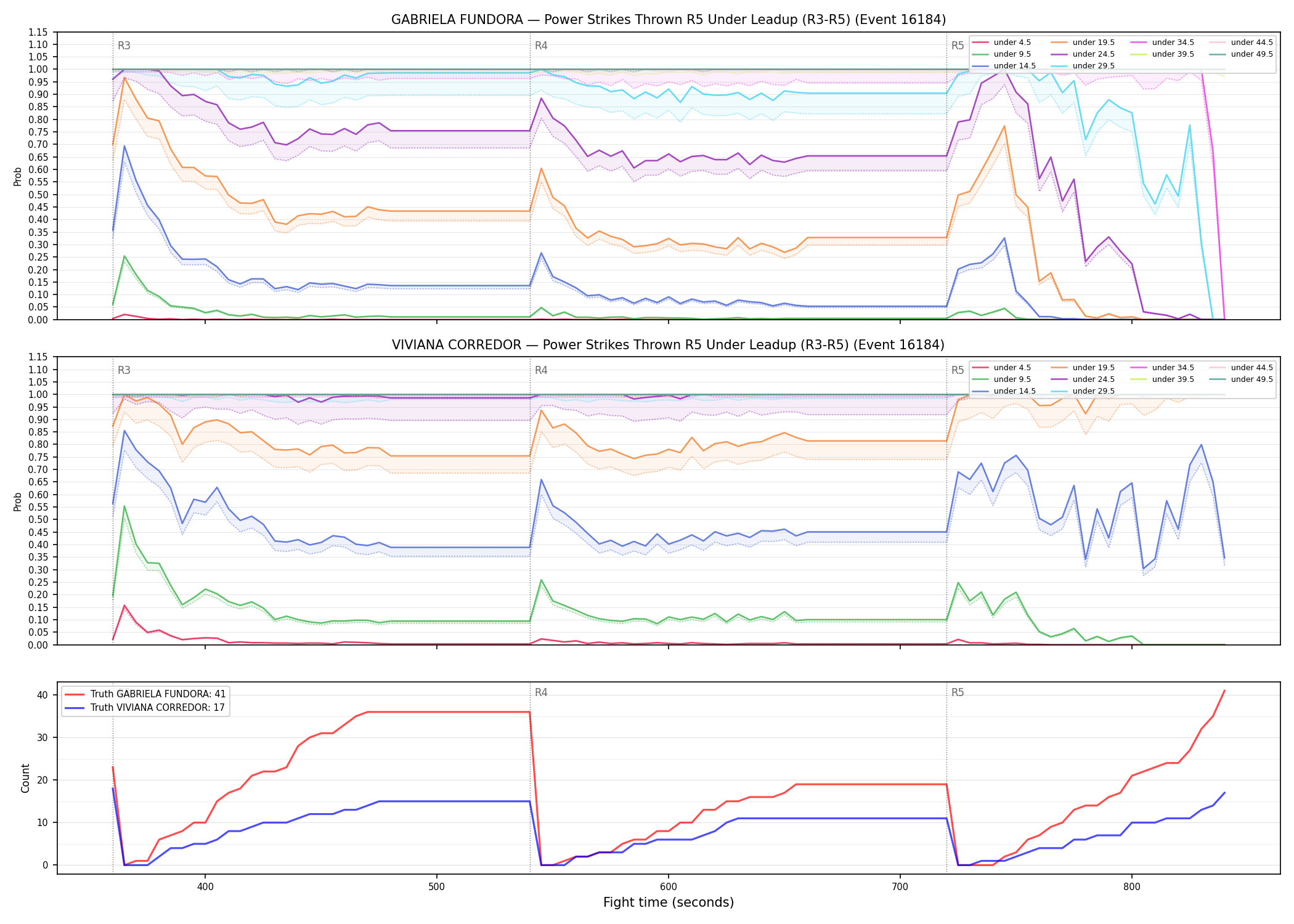Click the 0.50 tick on Viviana chart y-axis
The width and height of the screenshot is (1294, 924).
coord(38,520)
